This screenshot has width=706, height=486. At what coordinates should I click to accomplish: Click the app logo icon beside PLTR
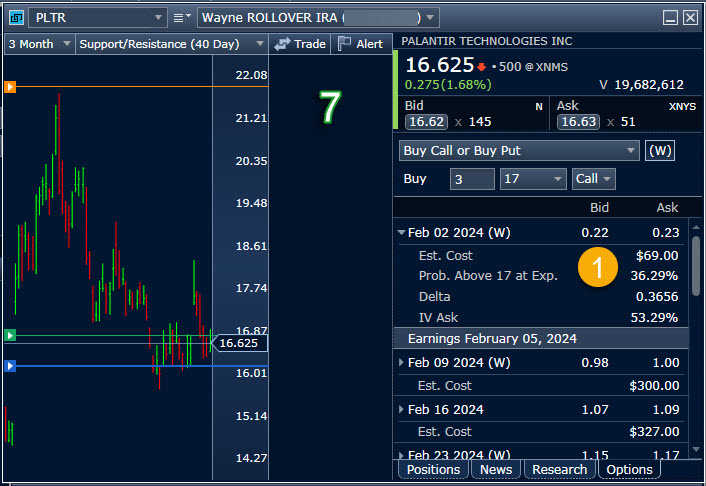(x=14, y=18)
